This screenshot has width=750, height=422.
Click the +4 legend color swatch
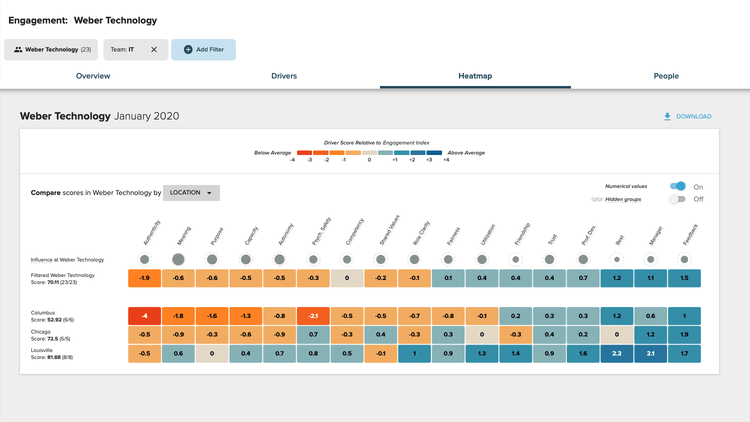434,153
